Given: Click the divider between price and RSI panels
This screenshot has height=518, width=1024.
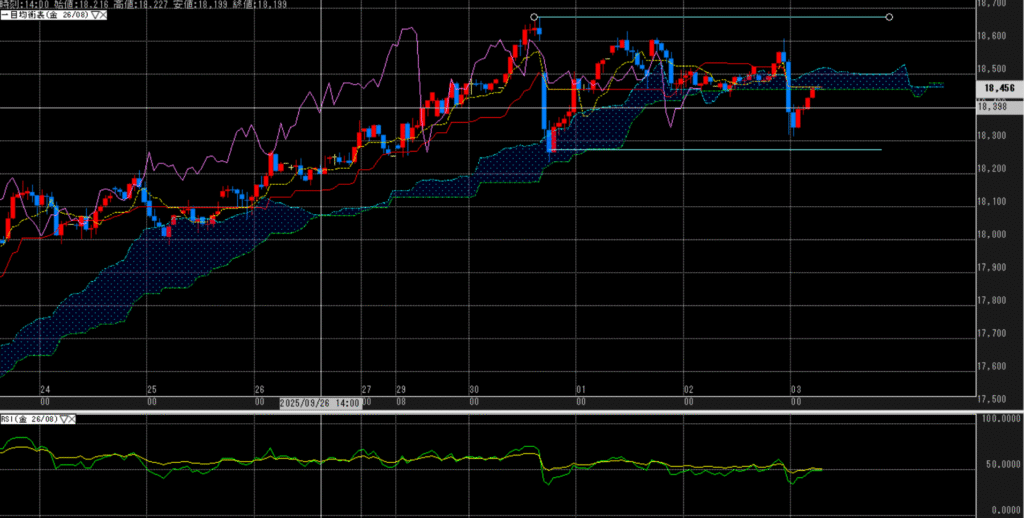Looking at the screenshot, I should pyautogui.click(x=512, y=410).
